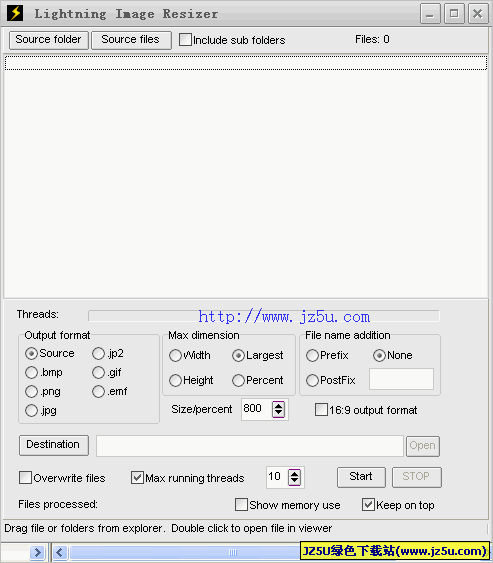Click the max threads field showing 10
493x563 pixels.
click(x=277, y=477)
